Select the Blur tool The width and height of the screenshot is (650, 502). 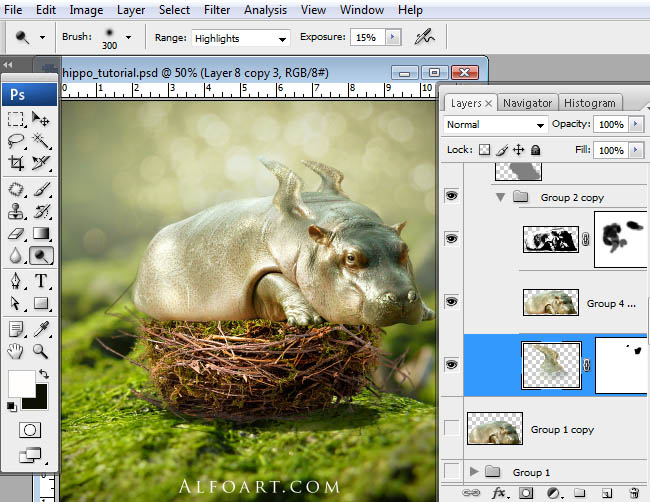(x=16, y=255)
